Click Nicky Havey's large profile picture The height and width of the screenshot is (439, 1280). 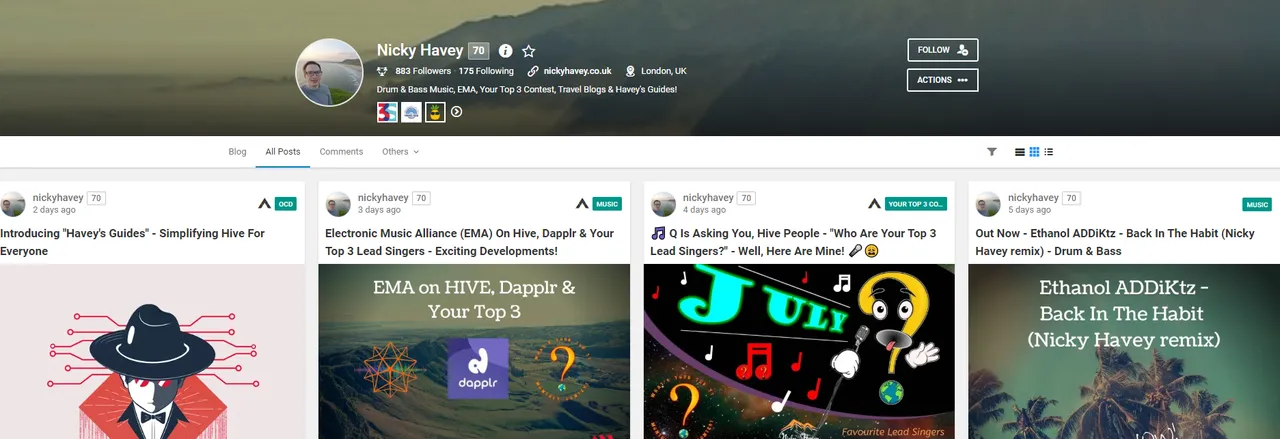pyautogui.click(x=329, y=72)
